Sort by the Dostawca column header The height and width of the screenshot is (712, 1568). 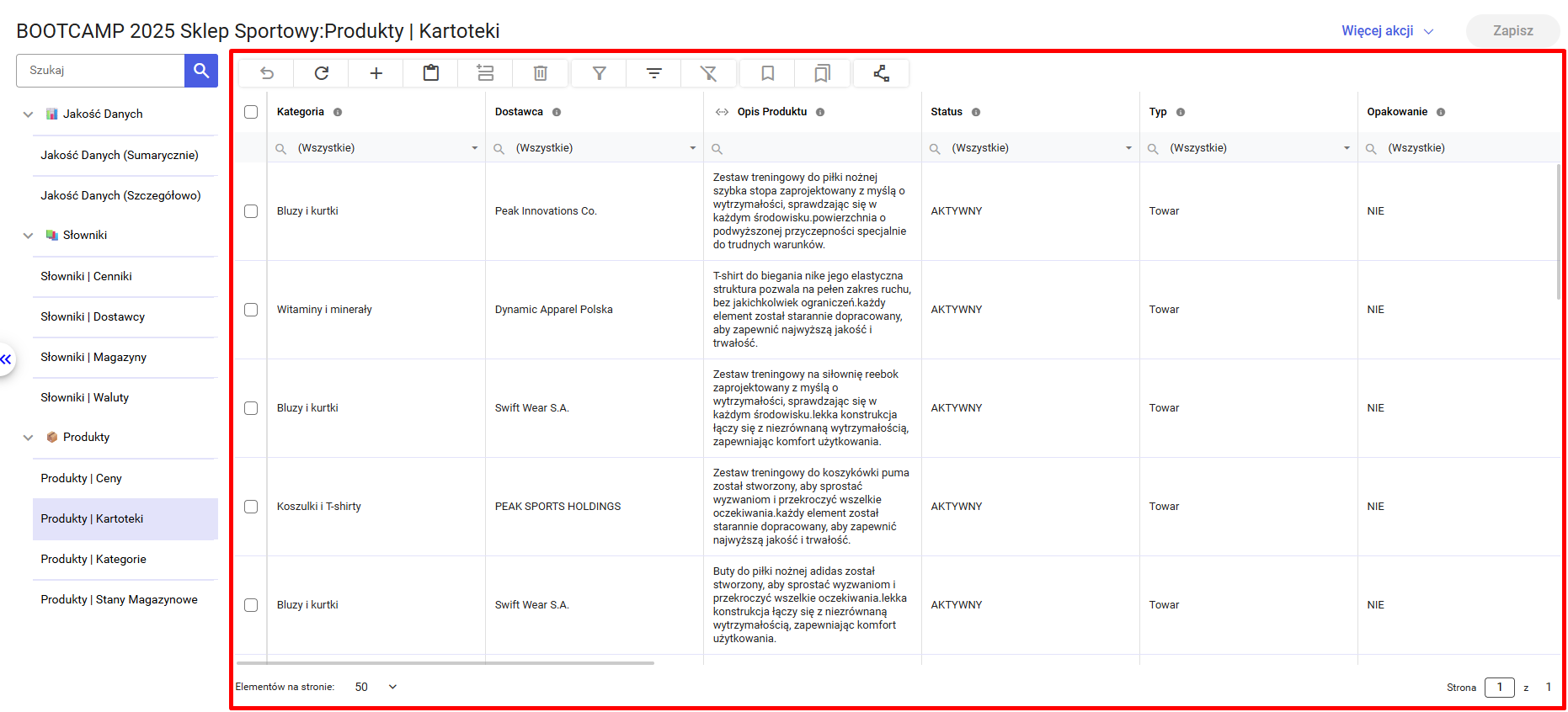pyautogui.click(x=519, y=112)
